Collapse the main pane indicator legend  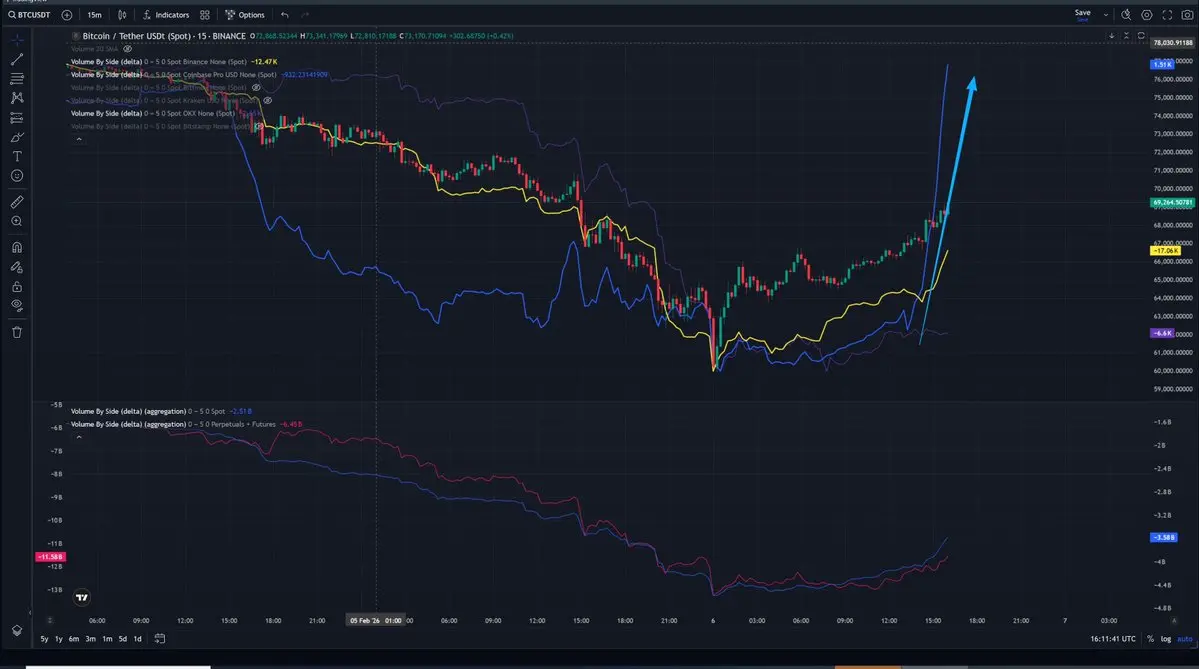click(x=79, y=139)
